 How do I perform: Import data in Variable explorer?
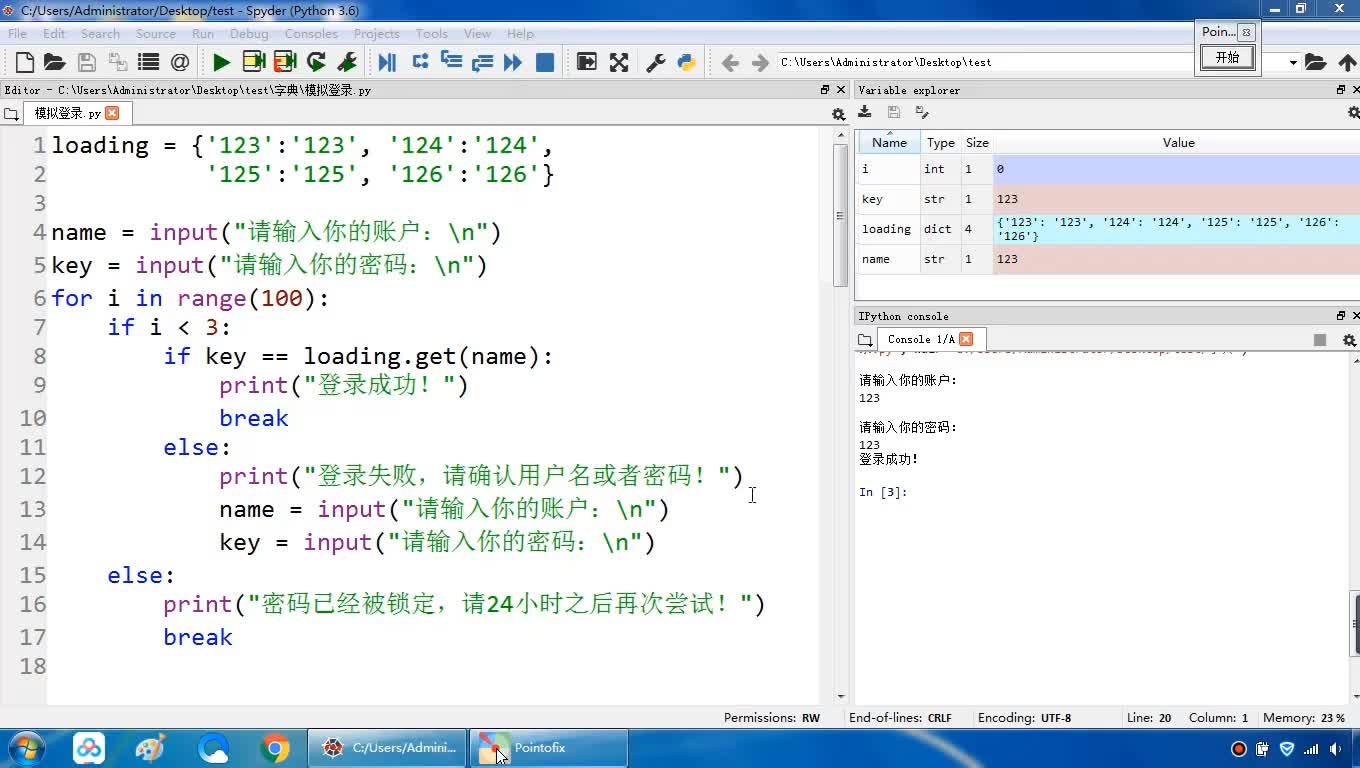click(x=865, y=112)
